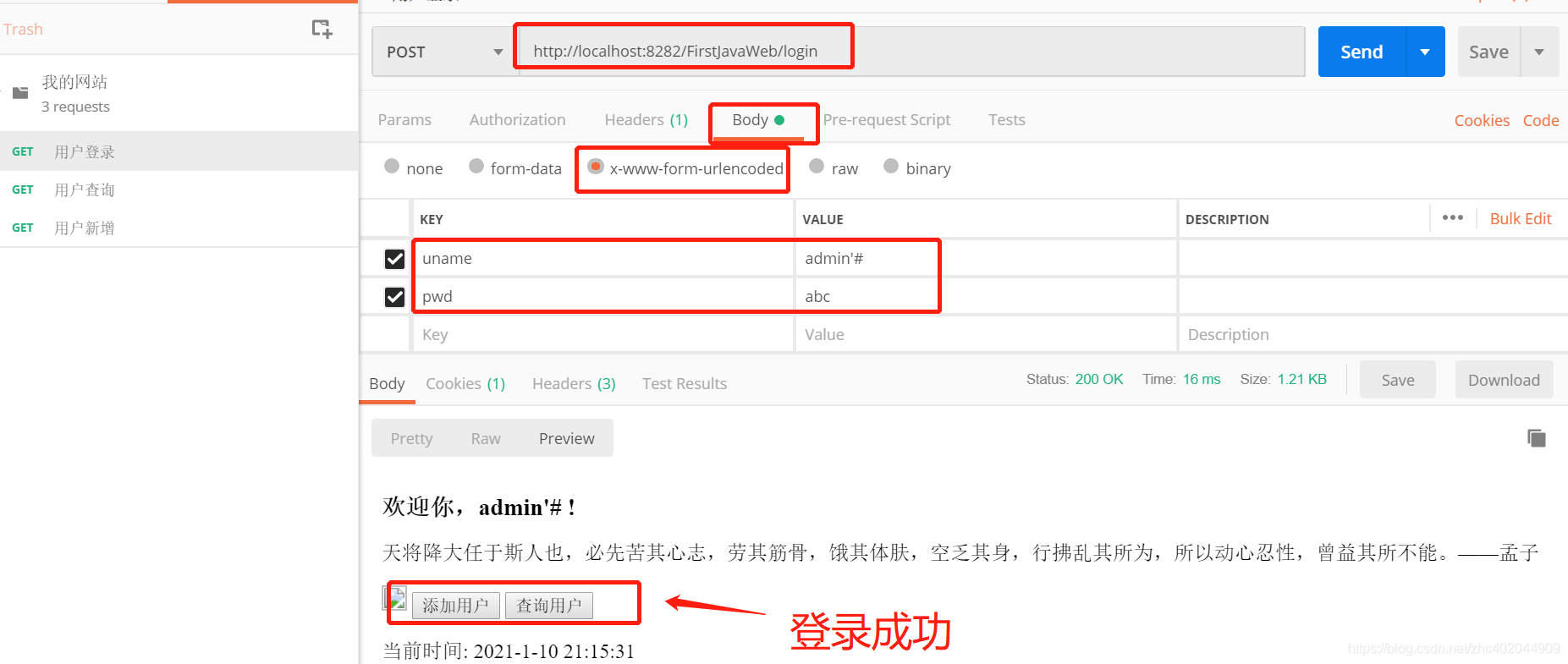Expand the Send button dropdown arrow
This screenshot has width=1568, height=664.
click(x=1425, y=52)
